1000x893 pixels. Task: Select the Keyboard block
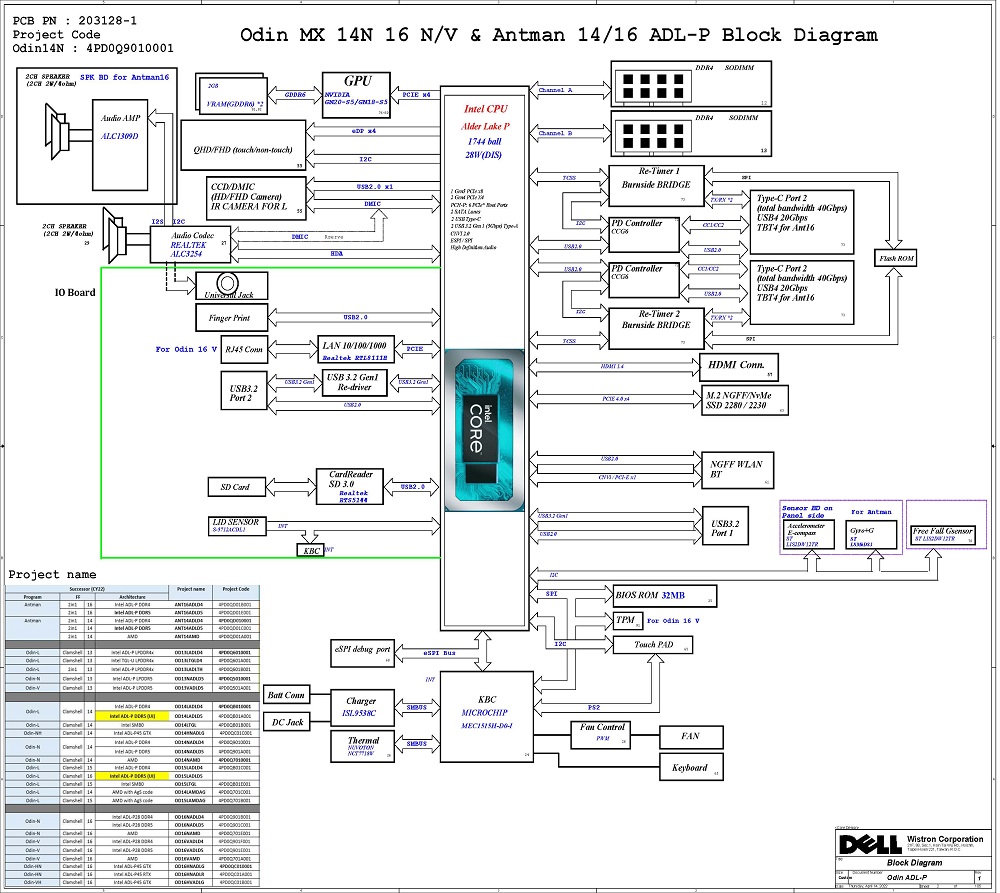691,767
